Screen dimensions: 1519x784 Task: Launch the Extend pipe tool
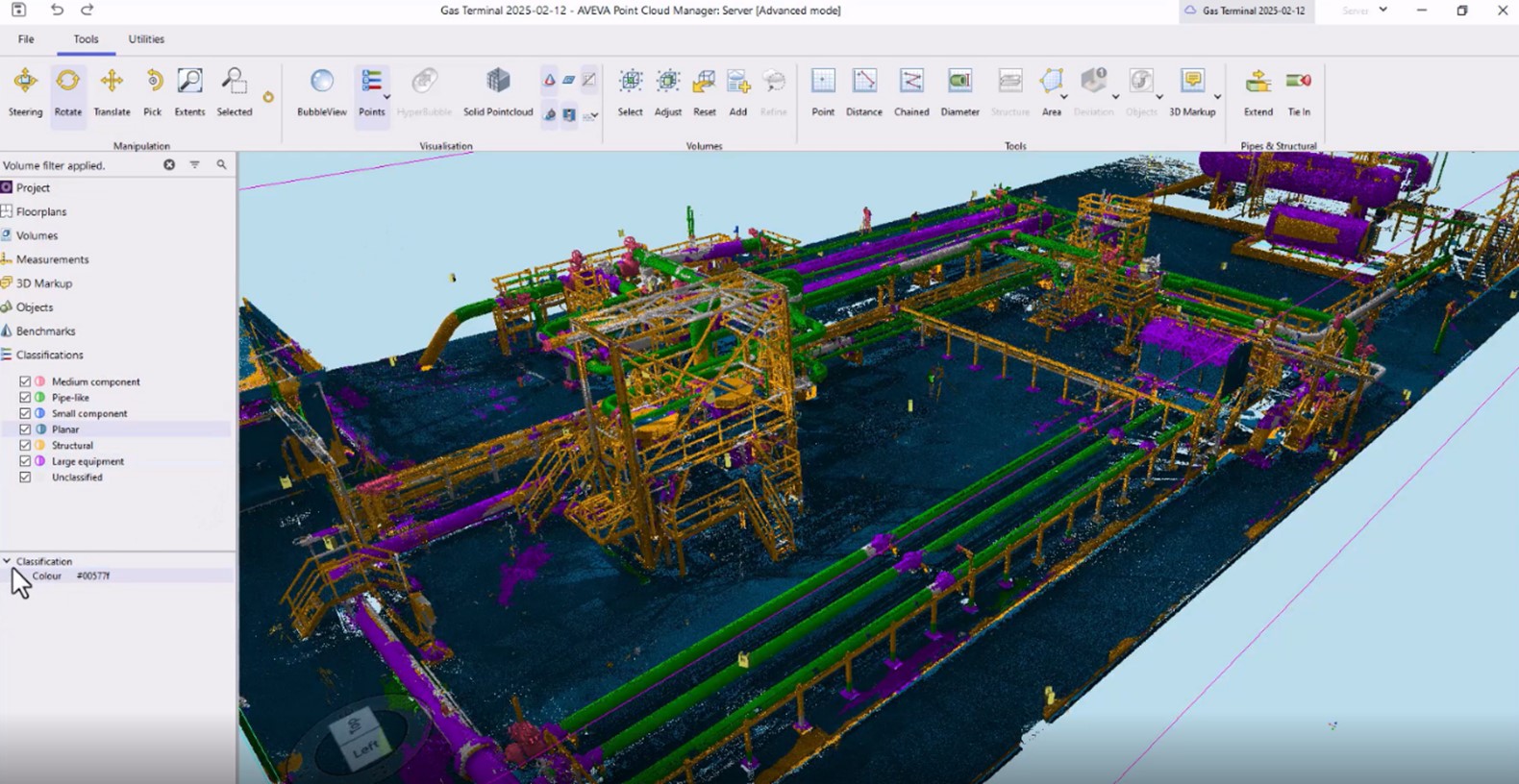click(1258, 92)
